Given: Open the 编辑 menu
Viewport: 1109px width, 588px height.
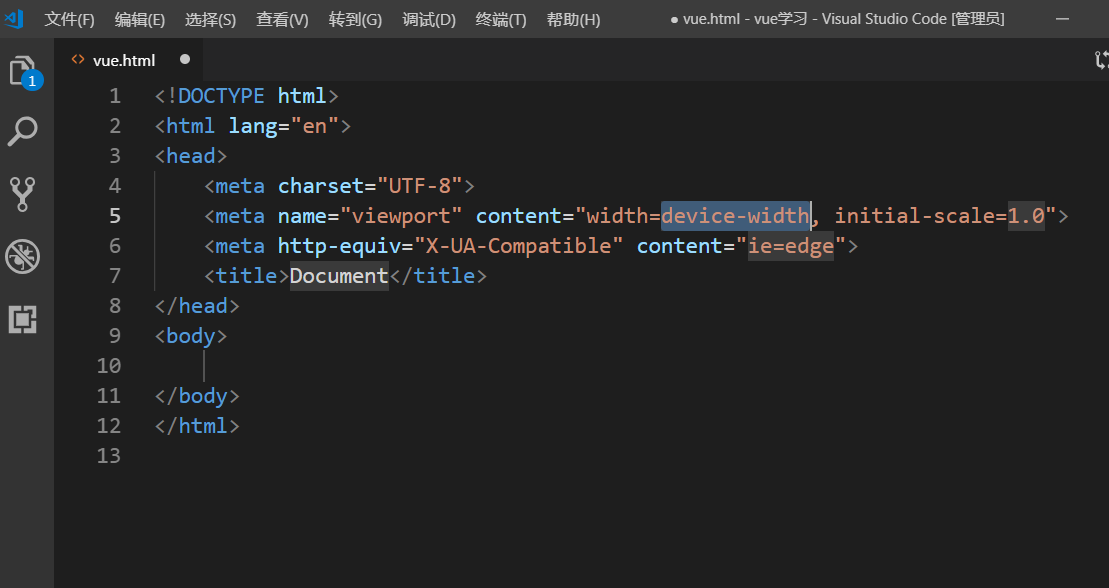Looking at the screenshot, I should (x=139, y=18).
